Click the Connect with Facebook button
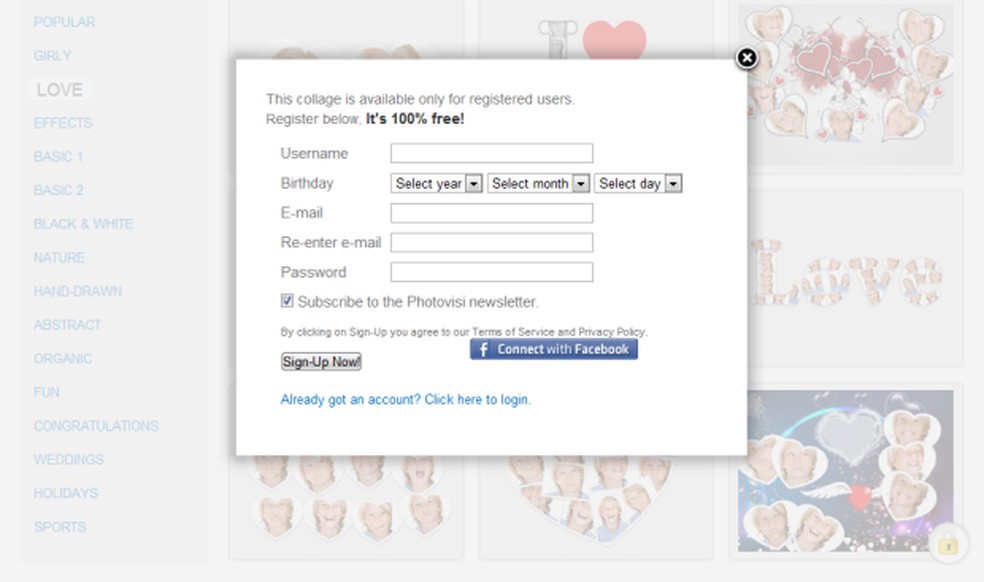 554,349
